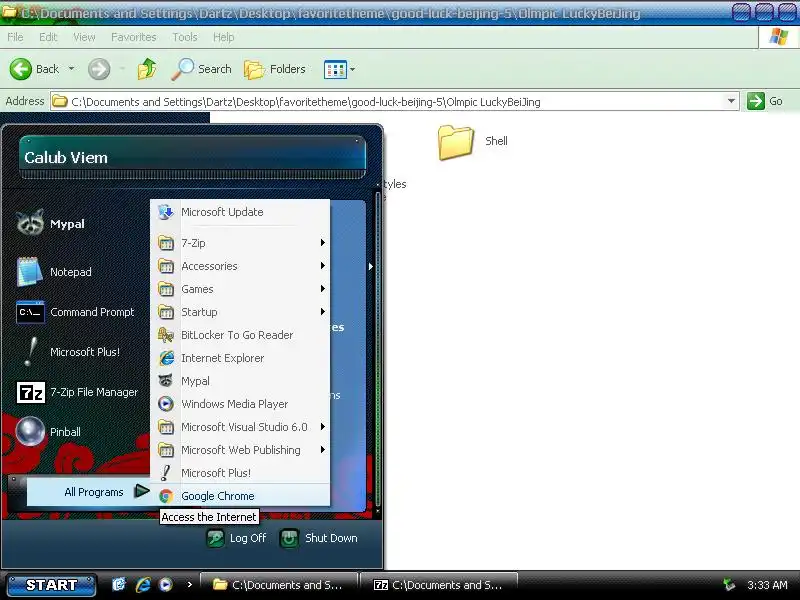Open Mypal in the All Programs list
The image size is (800, 600).
240,381
